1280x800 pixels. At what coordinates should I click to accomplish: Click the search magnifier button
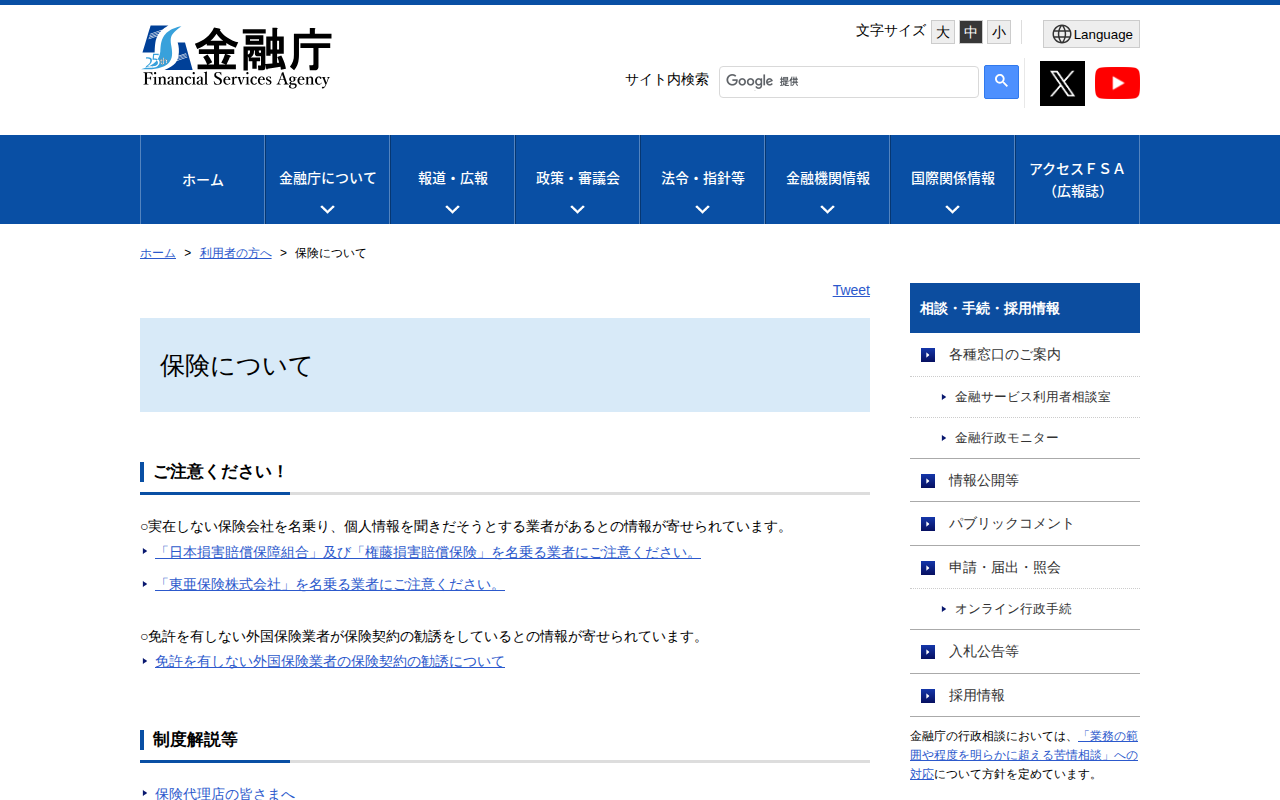pyautogui.click(x=1001, y=81)
